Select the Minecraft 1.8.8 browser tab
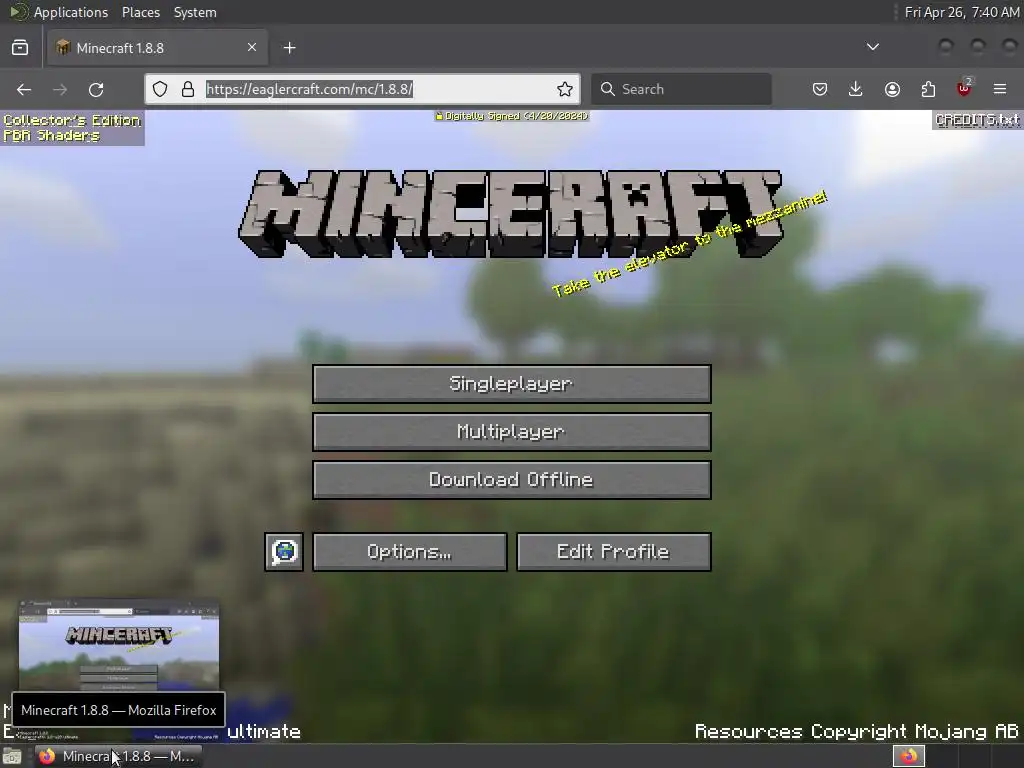1024x768 pixels. 157,48
